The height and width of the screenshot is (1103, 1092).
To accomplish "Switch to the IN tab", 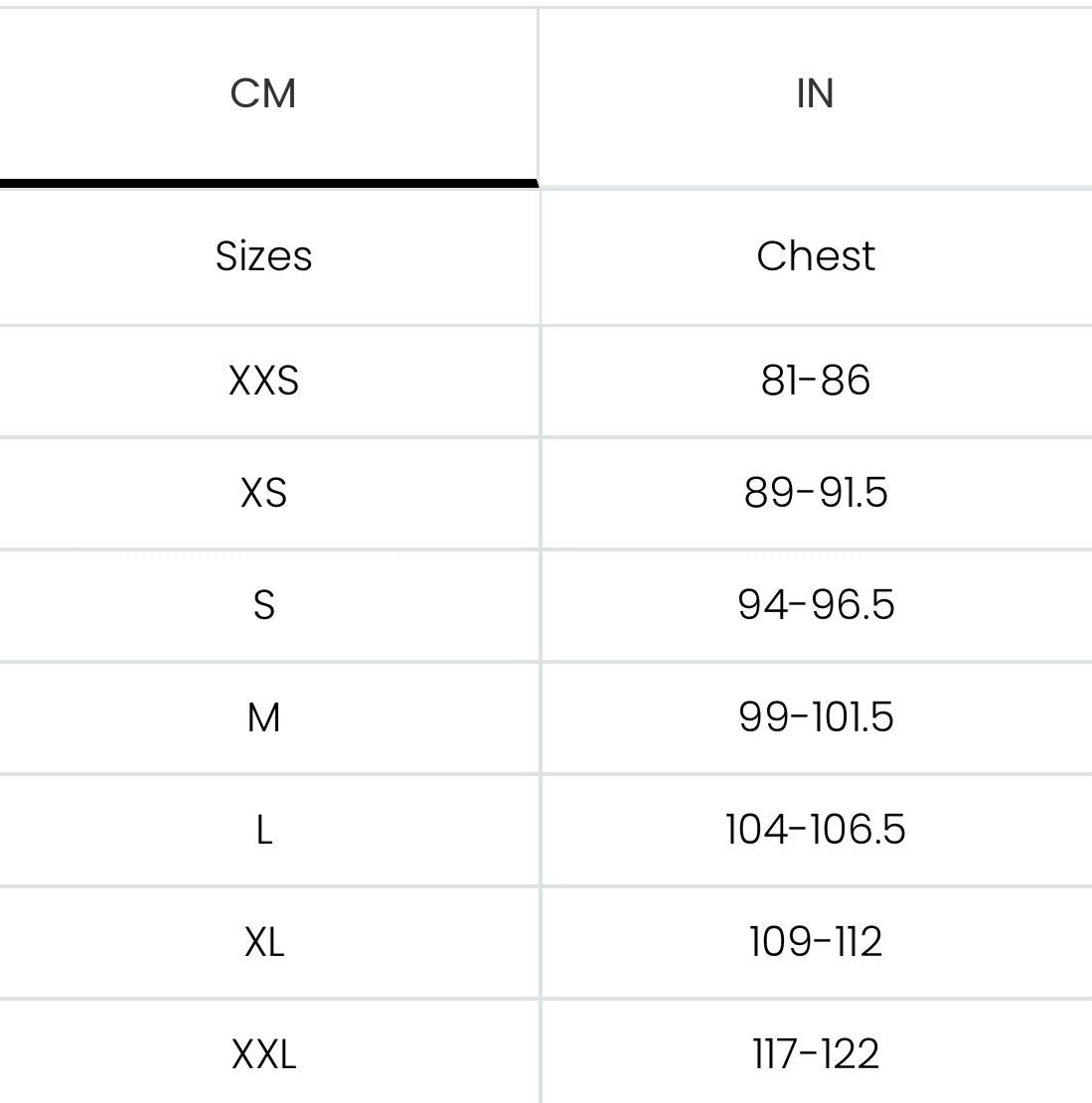I will [815, 93].
